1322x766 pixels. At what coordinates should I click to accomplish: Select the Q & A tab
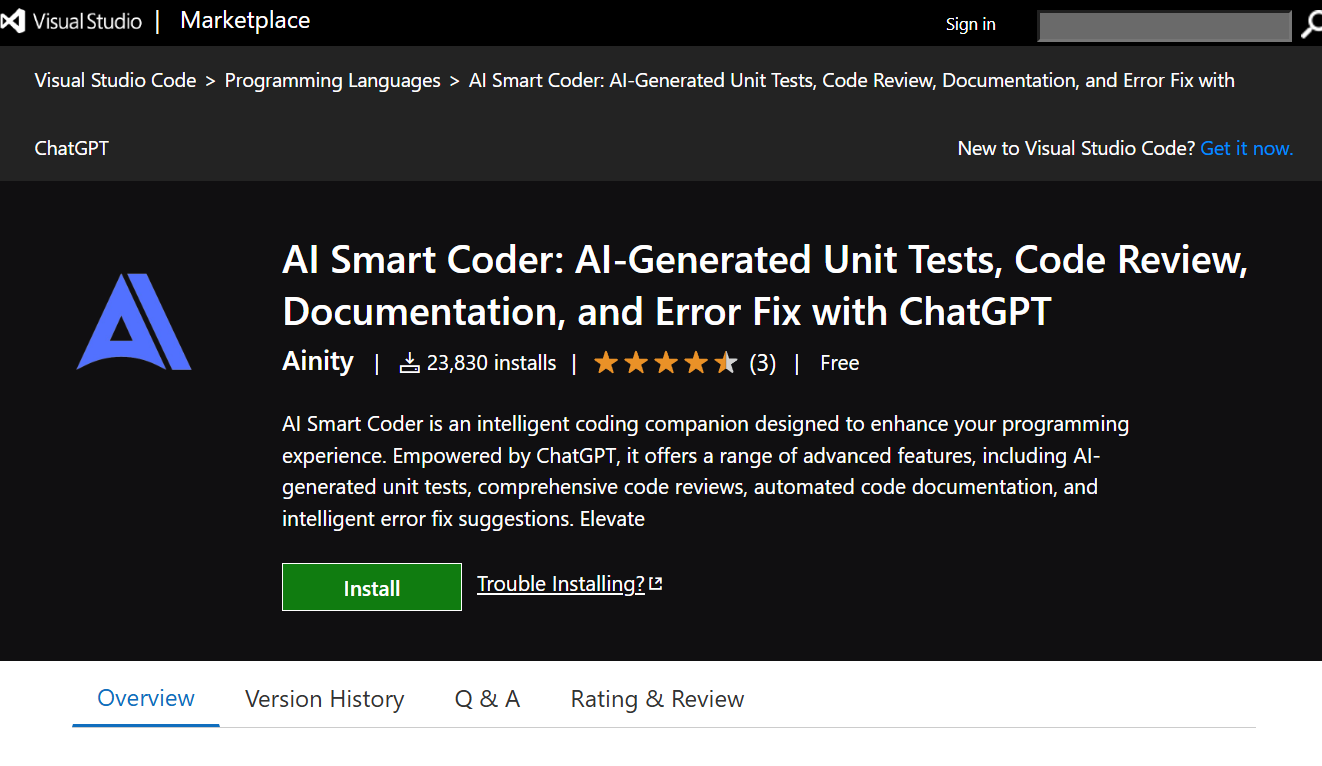point(487,699)
